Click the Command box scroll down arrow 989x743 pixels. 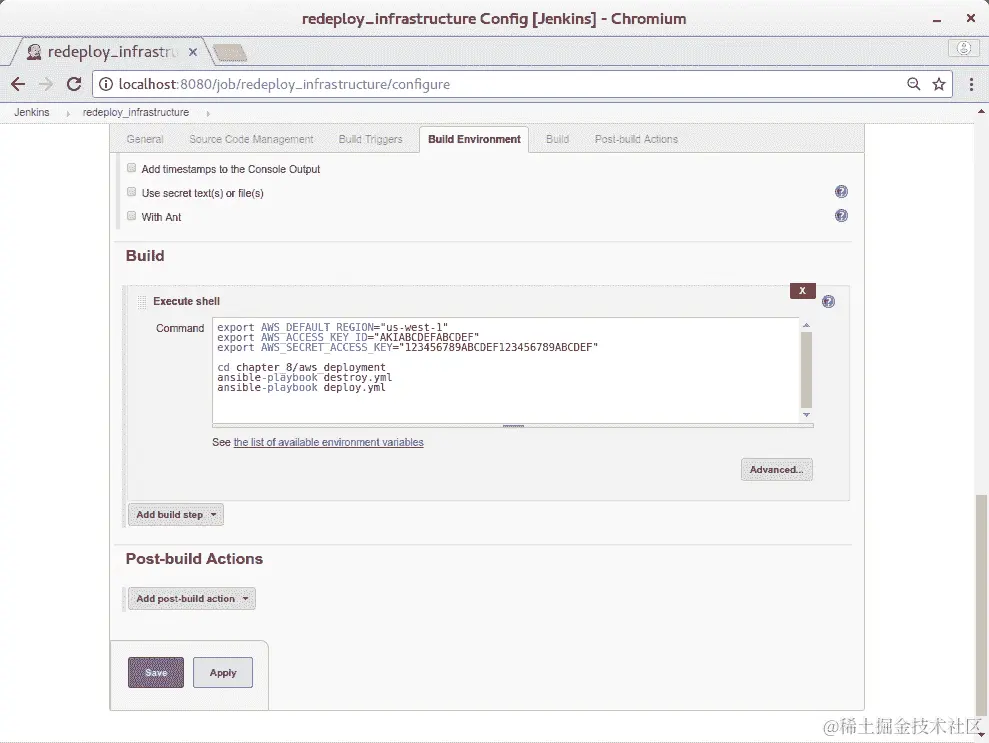(806, 415)
